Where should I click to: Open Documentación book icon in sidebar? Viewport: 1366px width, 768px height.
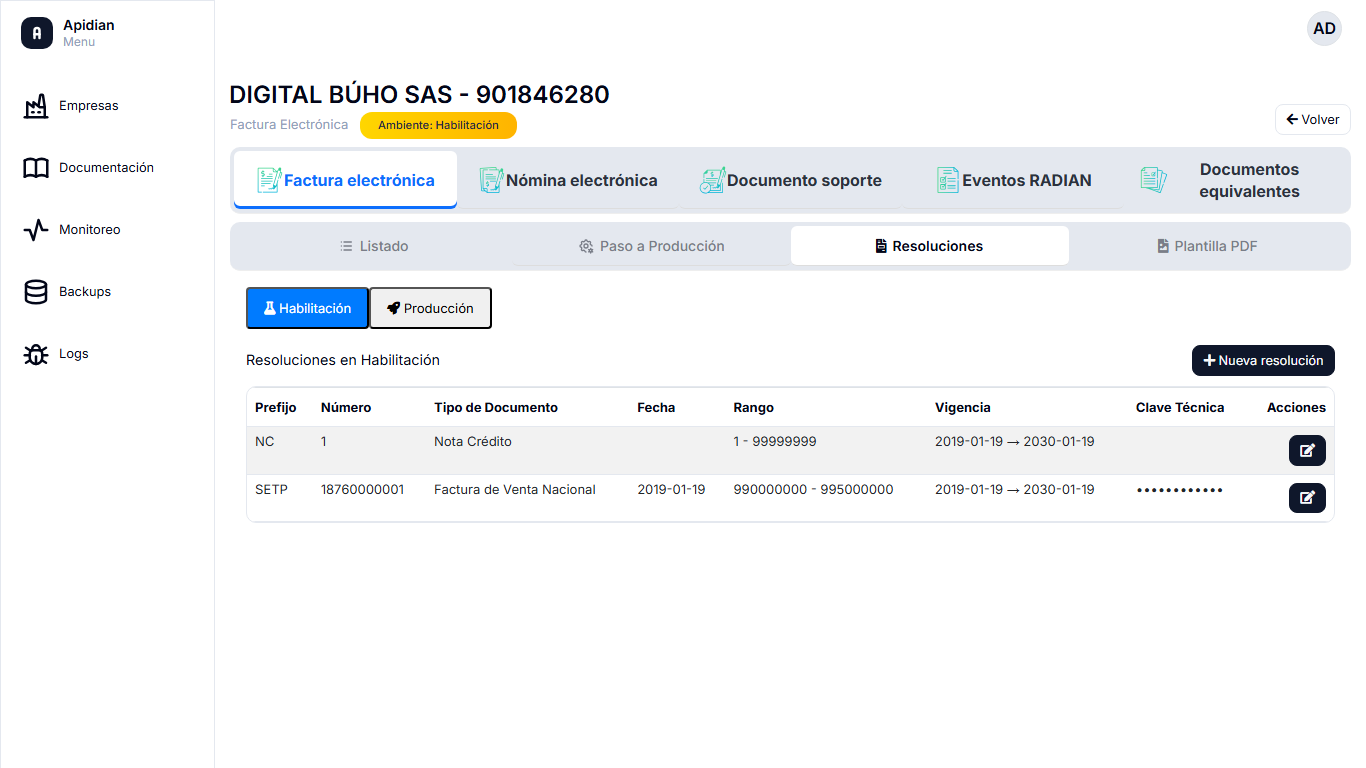click(x=36, y=168)
